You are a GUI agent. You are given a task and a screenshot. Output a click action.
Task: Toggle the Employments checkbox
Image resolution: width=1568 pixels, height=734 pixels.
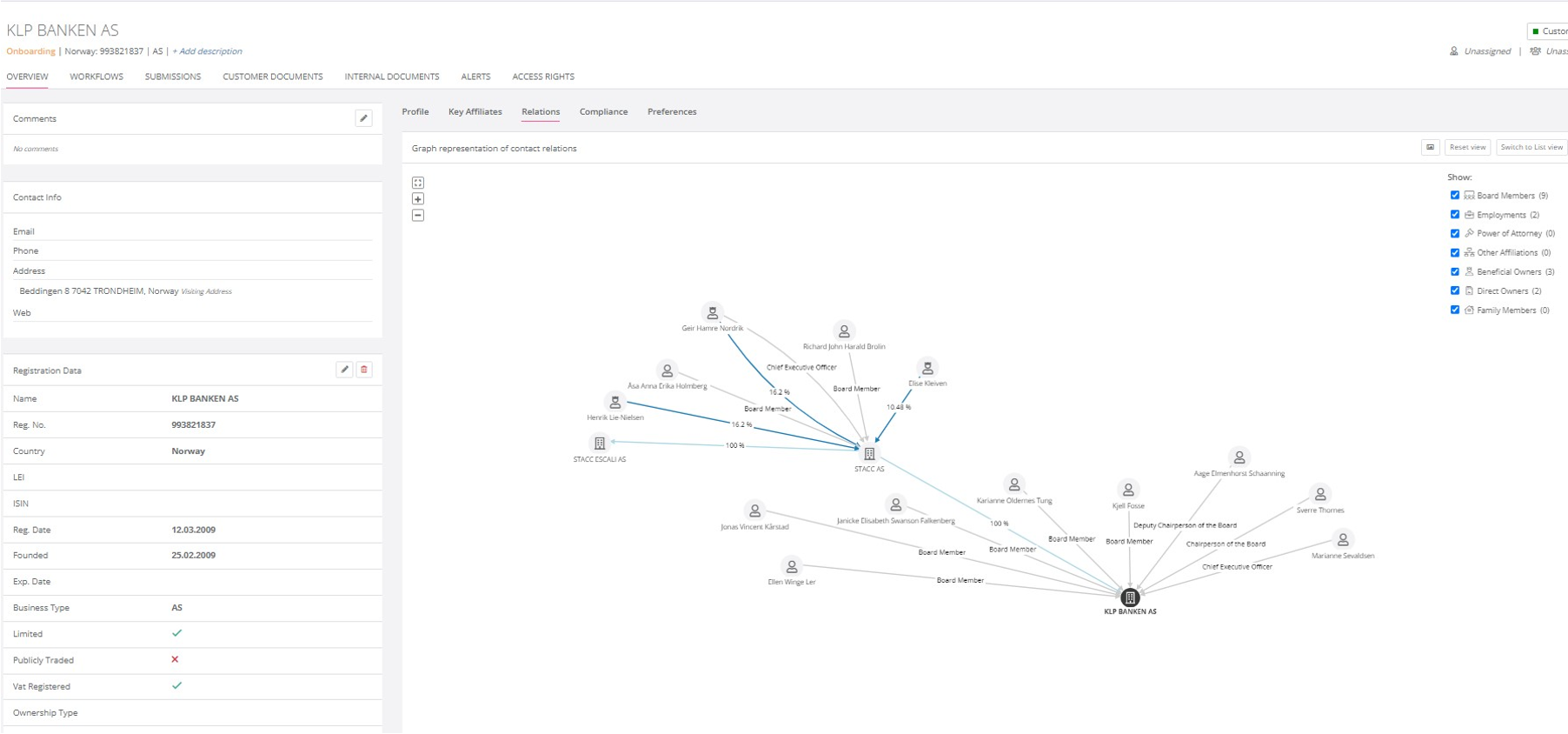pyautogui.click(x=1455, y=215)
